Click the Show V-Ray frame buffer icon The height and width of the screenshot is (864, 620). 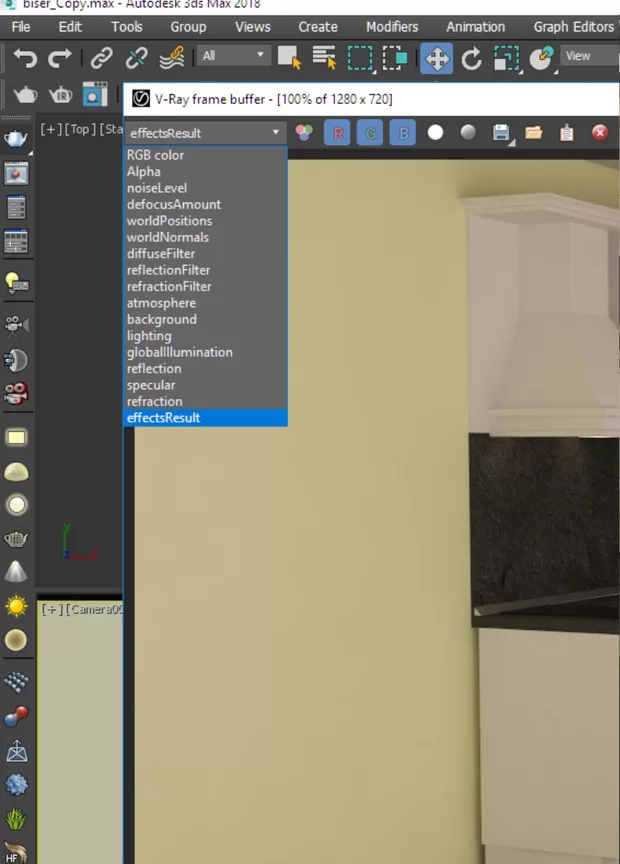pyautogui.click(x=95, y=94)
